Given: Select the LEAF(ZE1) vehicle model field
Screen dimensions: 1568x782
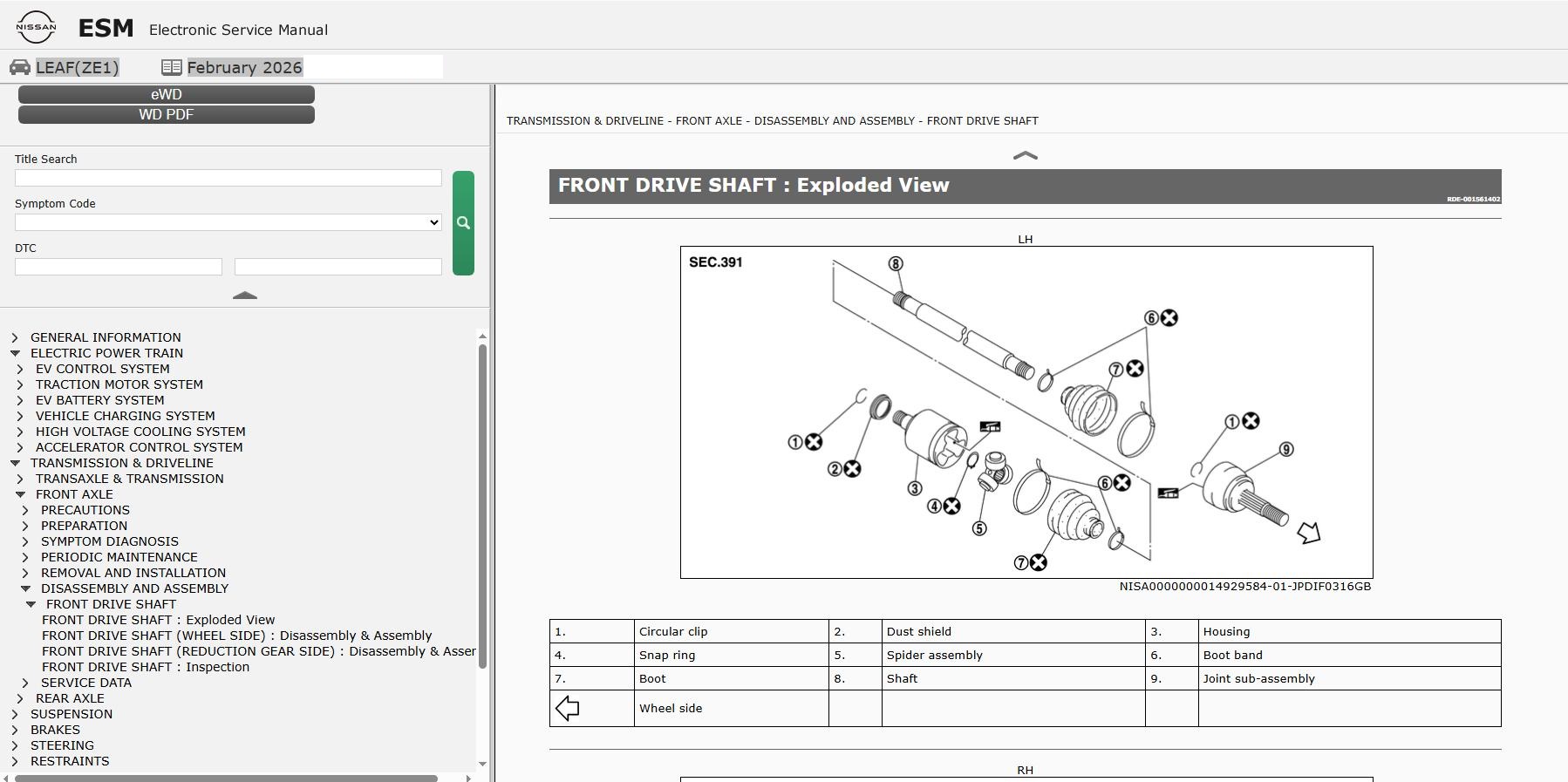Looking at the screenshot, I should (x=77, y=67).
